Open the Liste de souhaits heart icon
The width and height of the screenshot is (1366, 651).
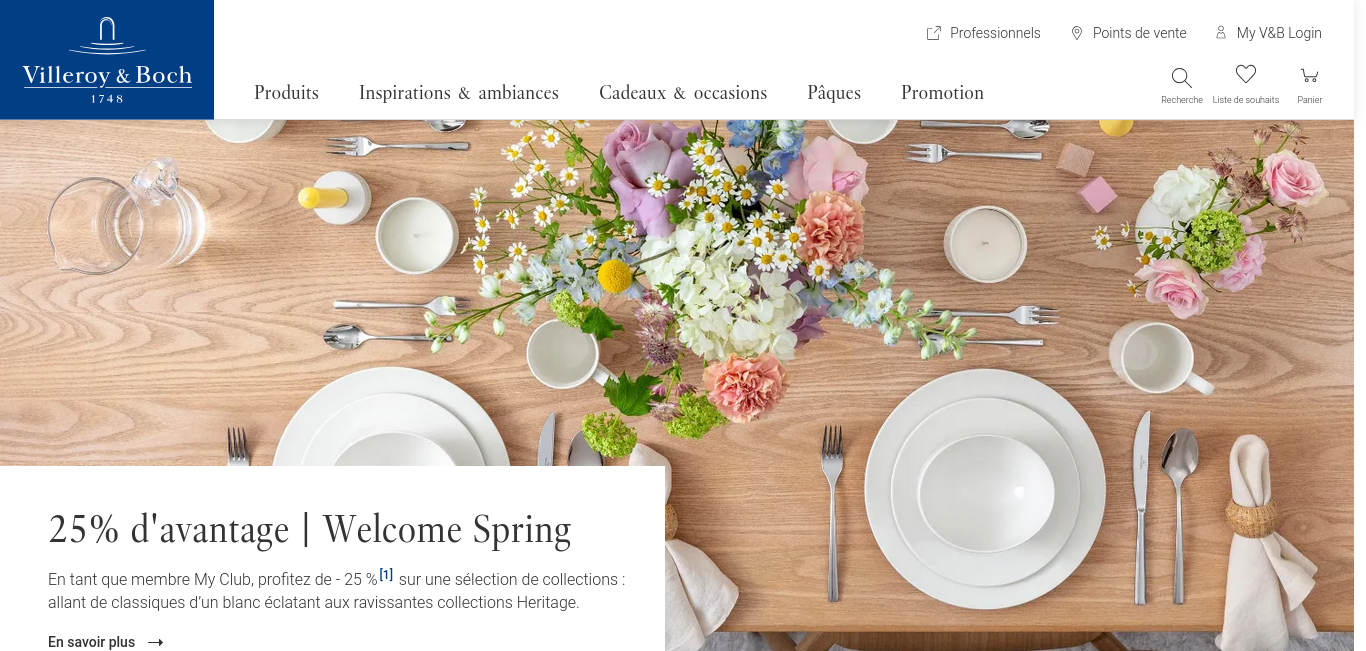tap(1245, 75)
